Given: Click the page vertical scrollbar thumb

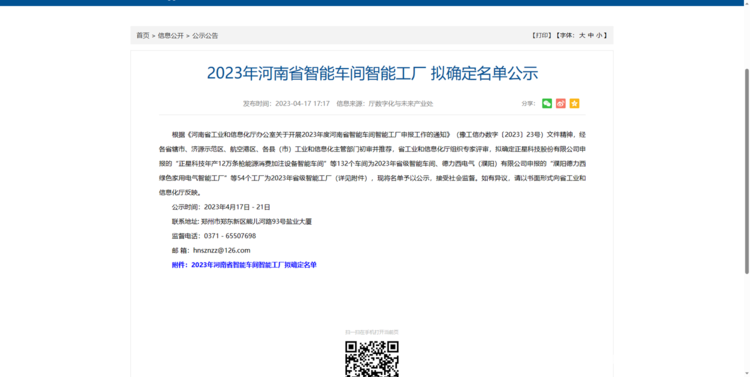Looking at the screenshot, I should click(747, 171).
